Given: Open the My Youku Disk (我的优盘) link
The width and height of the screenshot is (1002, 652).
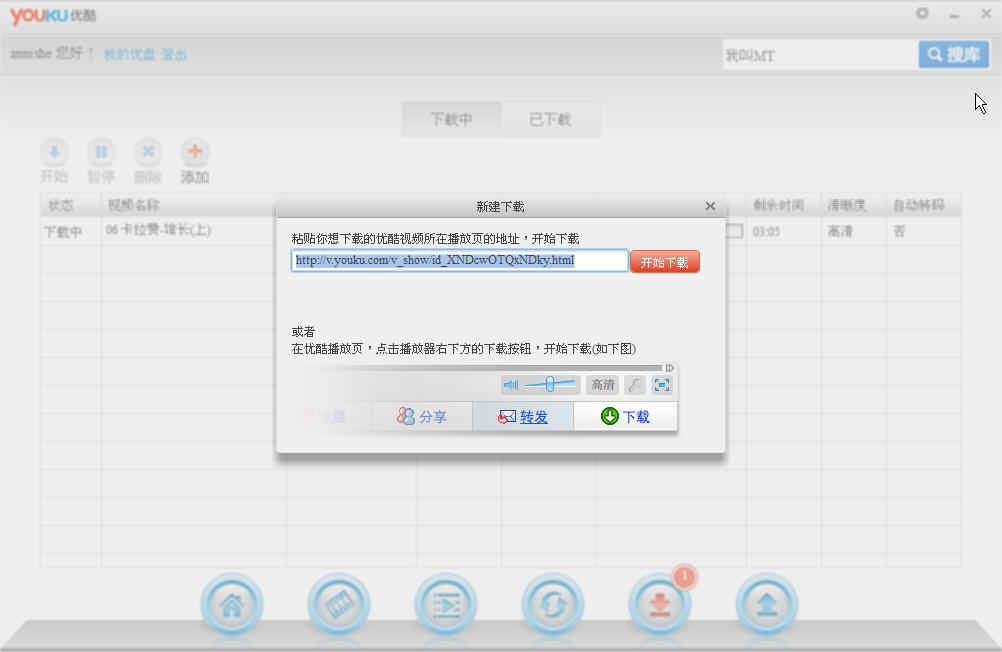Looking at the screenshot, I should (130, 54).
